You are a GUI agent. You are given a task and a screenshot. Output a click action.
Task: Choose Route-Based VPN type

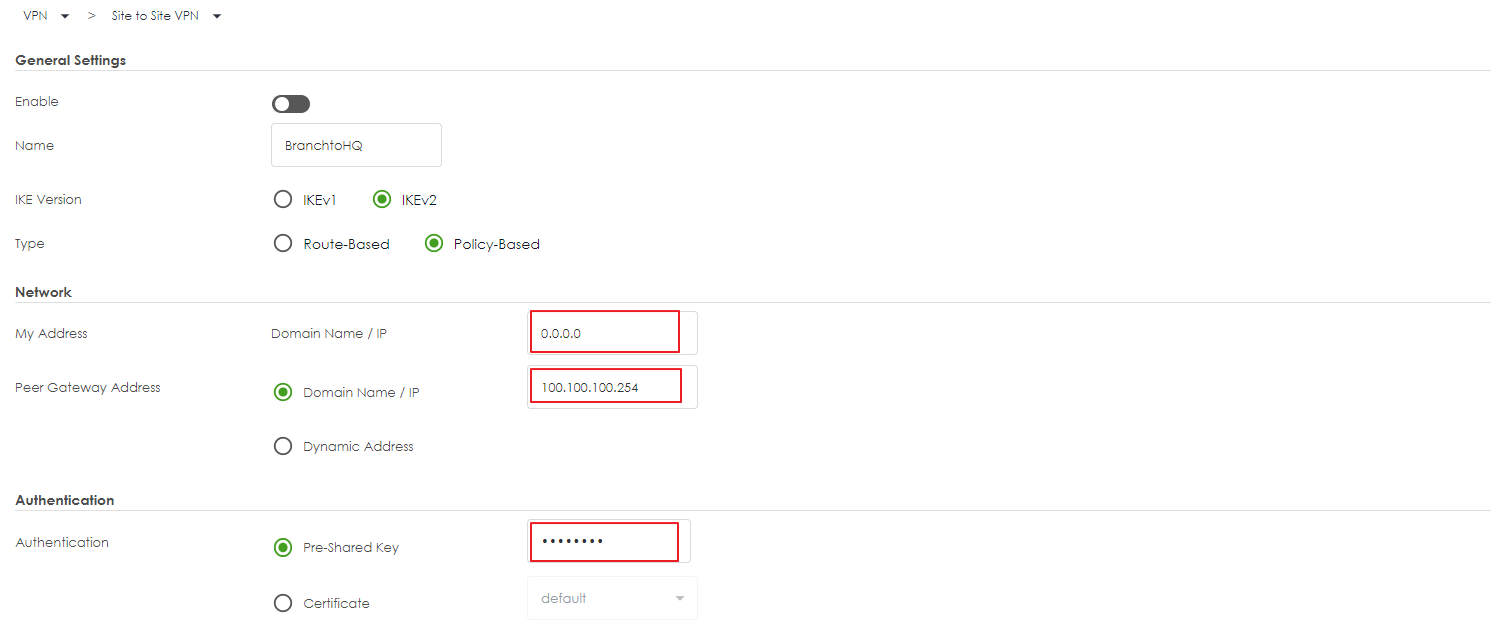(x=282, y=243)
